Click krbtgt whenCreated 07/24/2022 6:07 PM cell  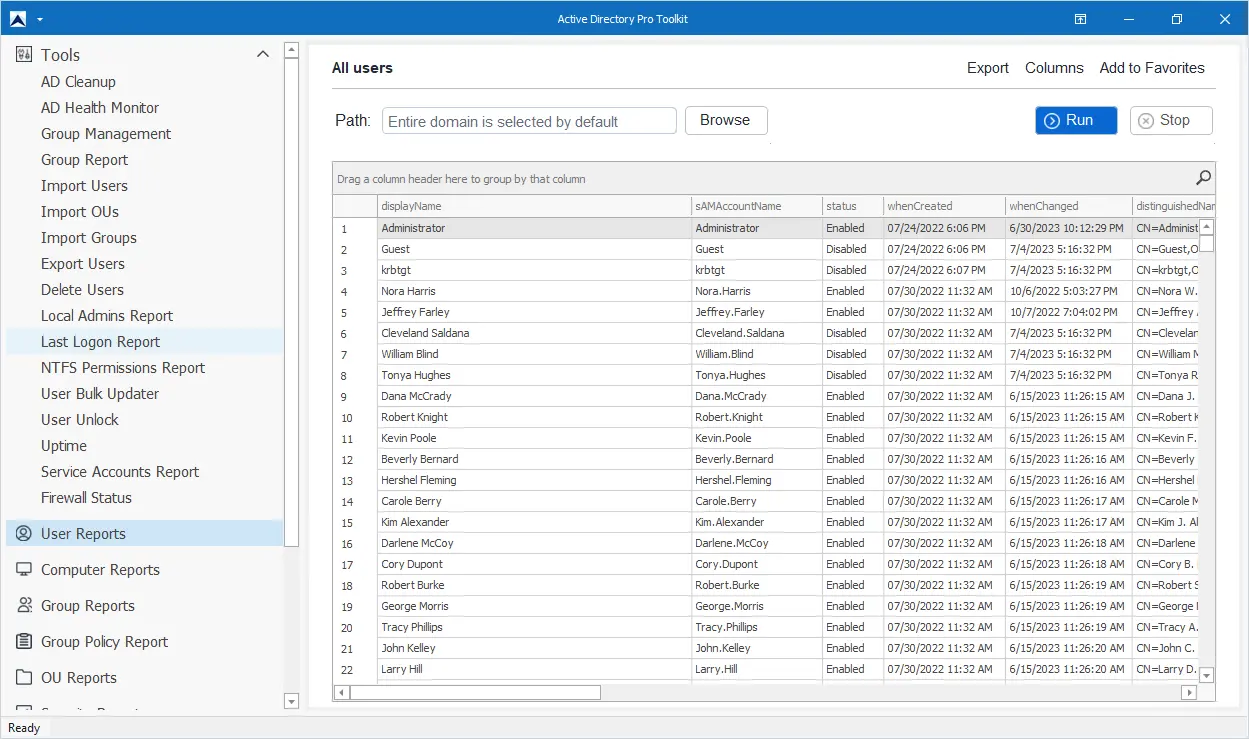pos(944,270)
